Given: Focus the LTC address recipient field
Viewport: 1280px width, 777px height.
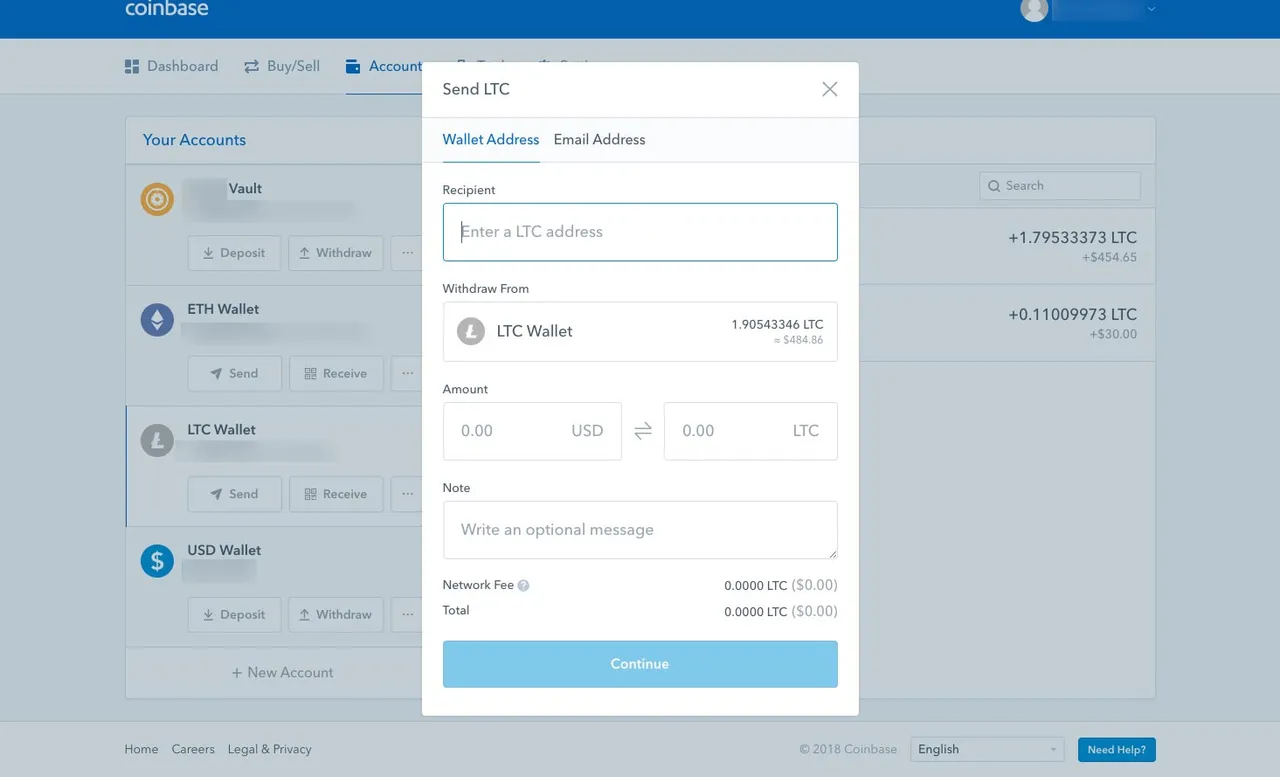Looking at the screenshot, I should [x=640, y=232].
